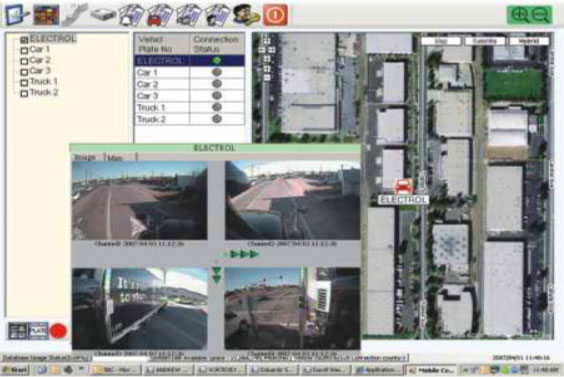
Task: Click the red record circle button
Action: click(x=58, y=331)
